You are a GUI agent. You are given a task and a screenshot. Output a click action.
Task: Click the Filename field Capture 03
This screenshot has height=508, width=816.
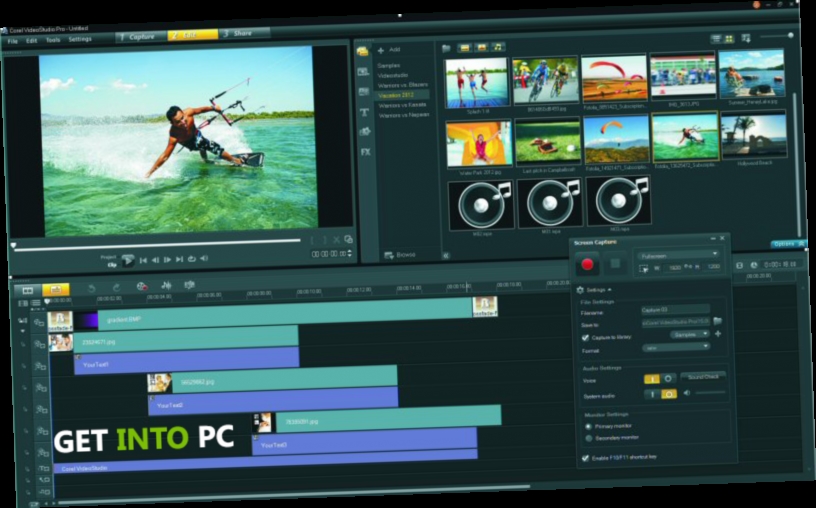[675, 310]
